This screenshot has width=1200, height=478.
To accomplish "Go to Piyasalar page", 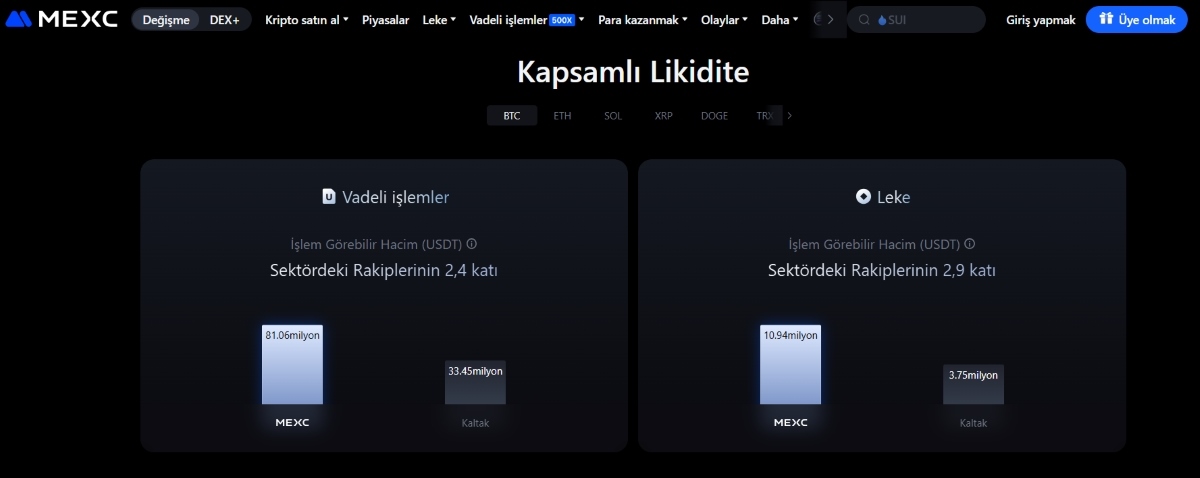I will (x=385, y=19).
